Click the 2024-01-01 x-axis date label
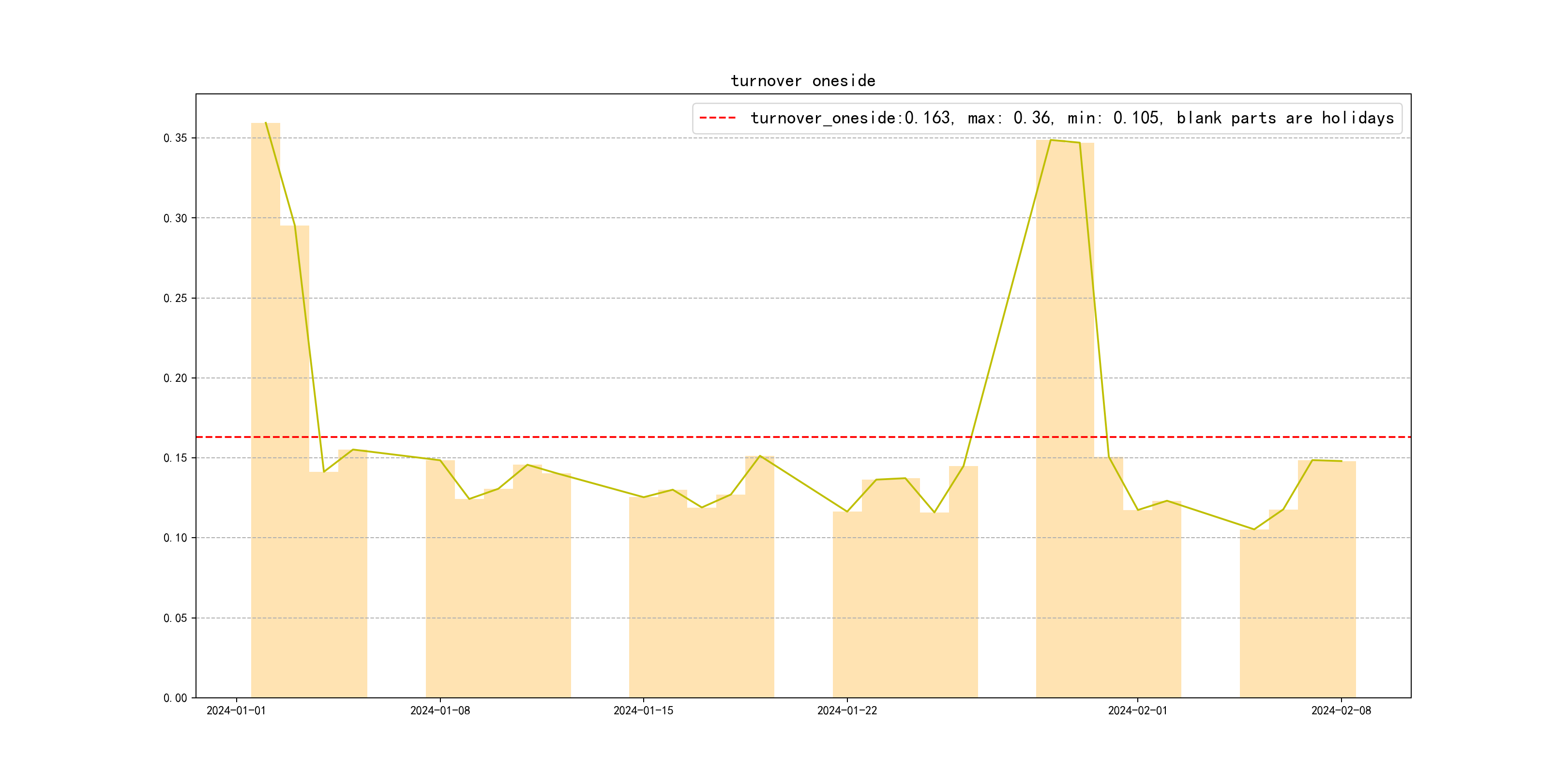 (236, 711)
